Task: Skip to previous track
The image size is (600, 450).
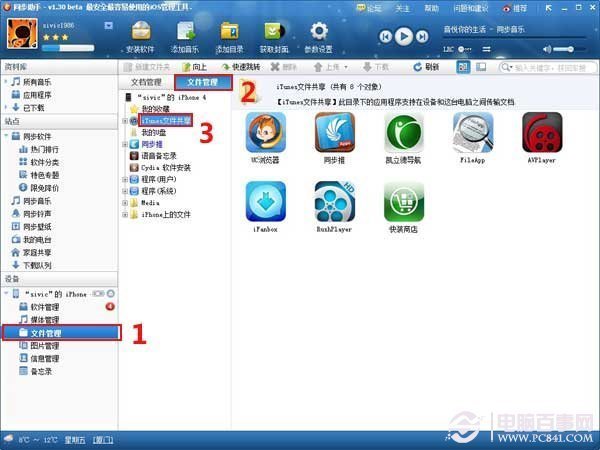Action: [386, 37]
